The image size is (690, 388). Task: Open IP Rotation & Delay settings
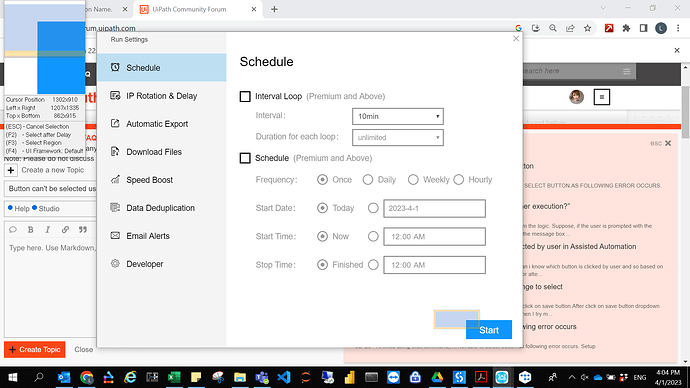click(162, 96)
